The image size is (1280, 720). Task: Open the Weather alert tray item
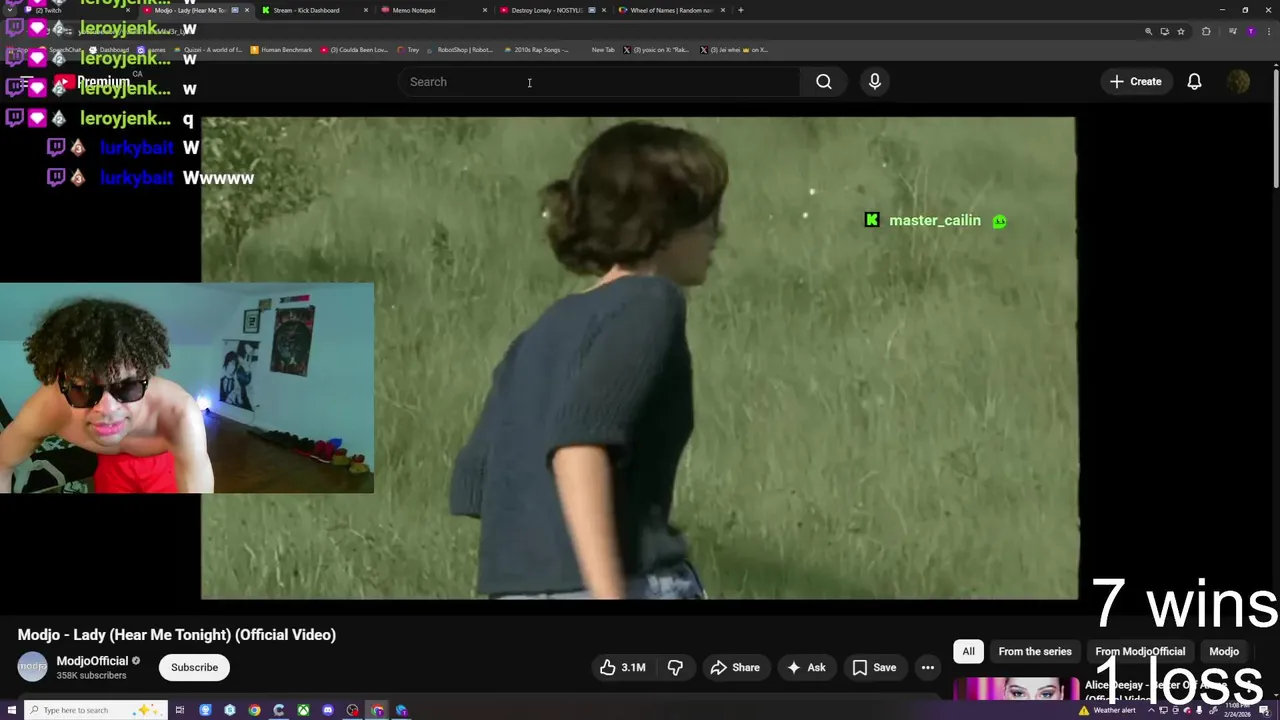tap(1107, 710)
